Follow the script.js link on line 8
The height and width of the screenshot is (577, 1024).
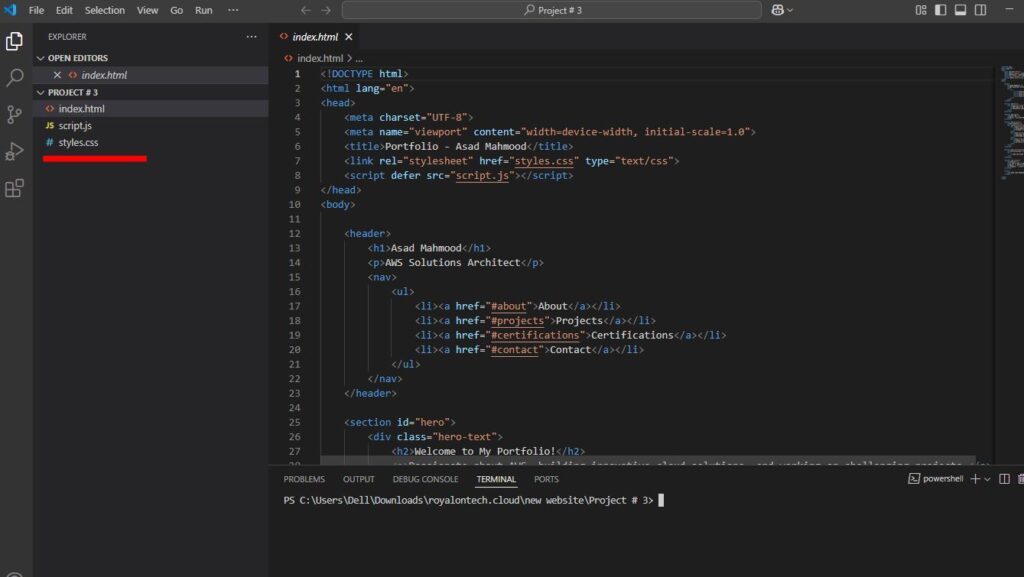click(482, 175)
